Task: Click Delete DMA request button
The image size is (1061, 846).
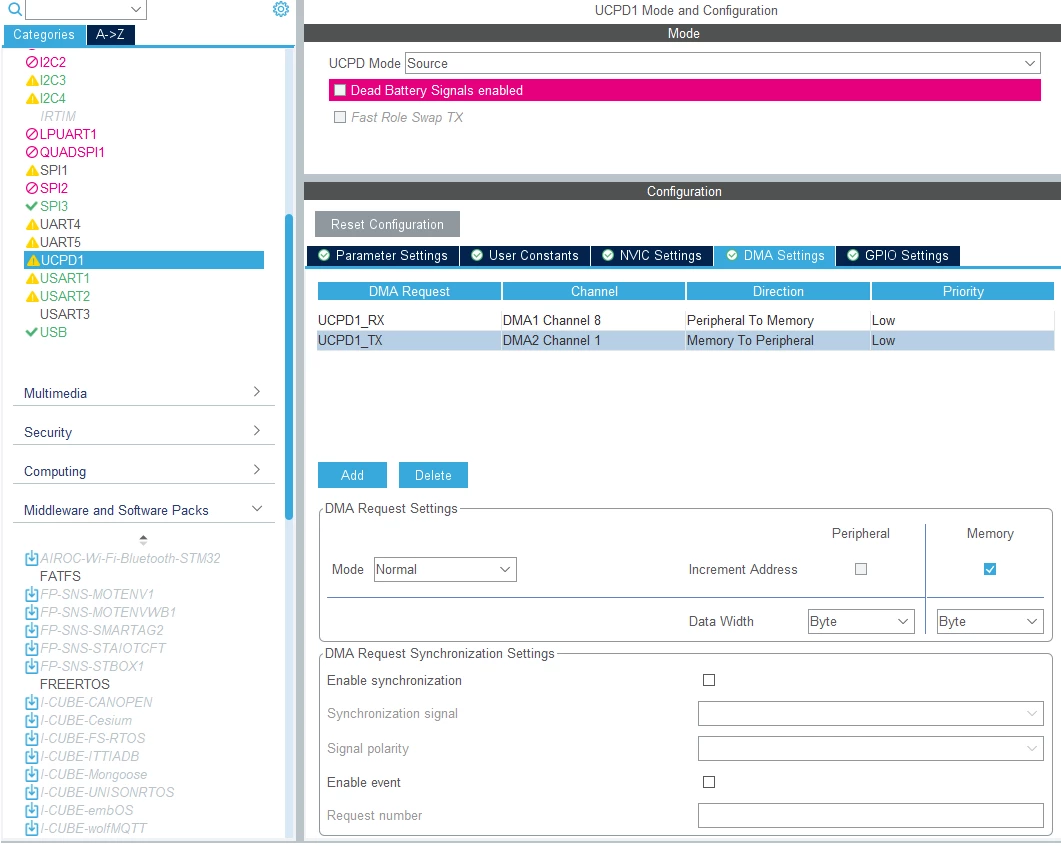Action: coord(433,475)
